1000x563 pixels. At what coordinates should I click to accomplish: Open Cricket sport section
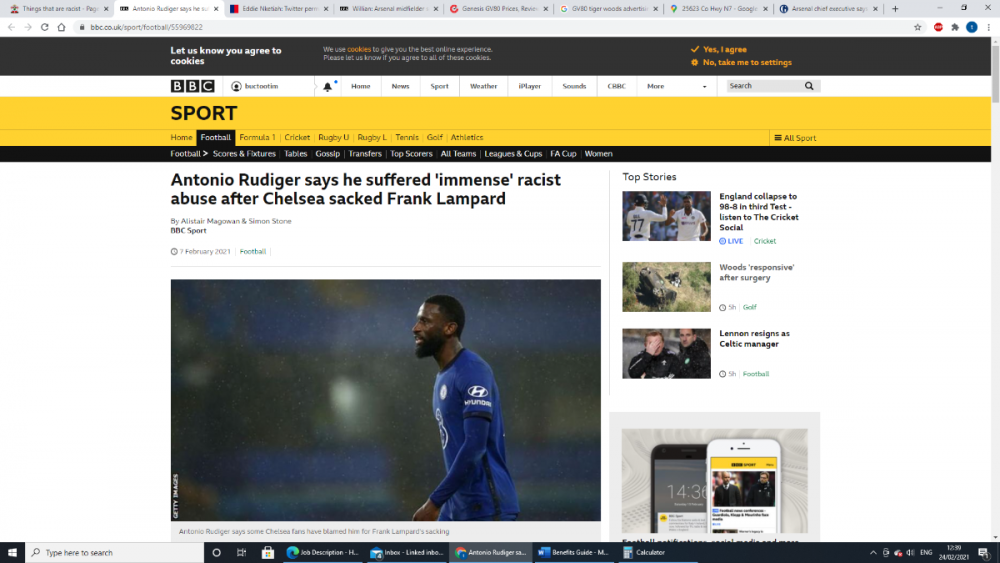click(x=297, y=138)
